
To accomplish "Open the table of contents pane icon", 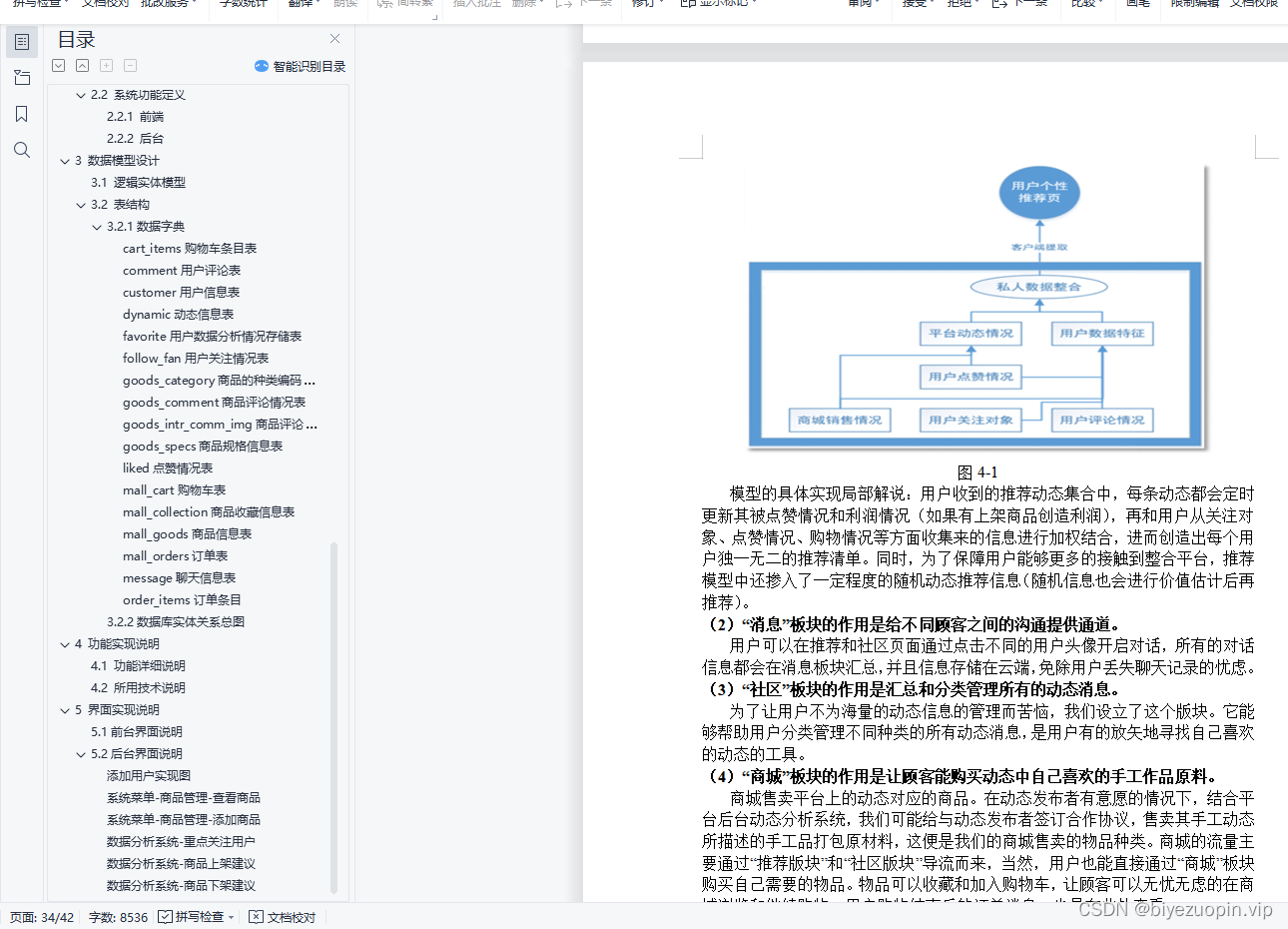I will [22, 42].
